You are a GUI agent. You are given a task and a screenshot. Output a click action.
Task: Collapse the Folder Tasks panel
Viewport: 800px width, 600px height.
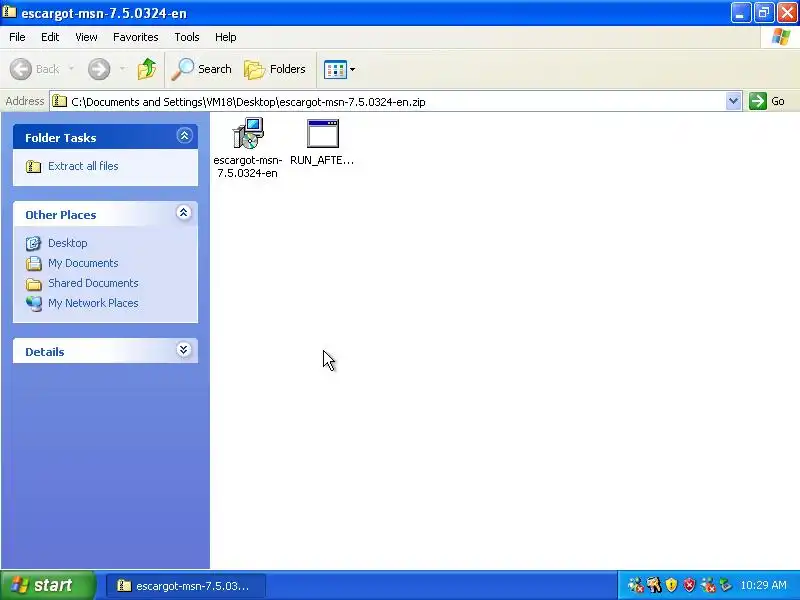184,136
